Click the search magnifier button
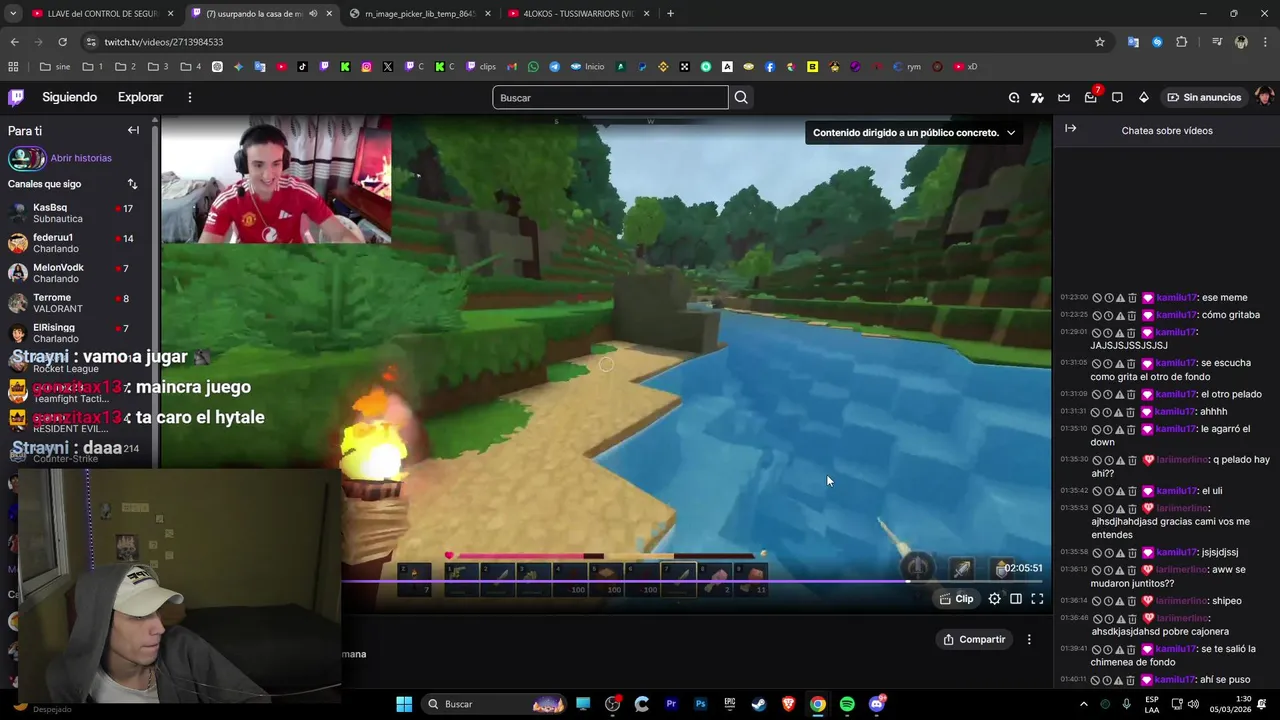 (x=741, y=97)
